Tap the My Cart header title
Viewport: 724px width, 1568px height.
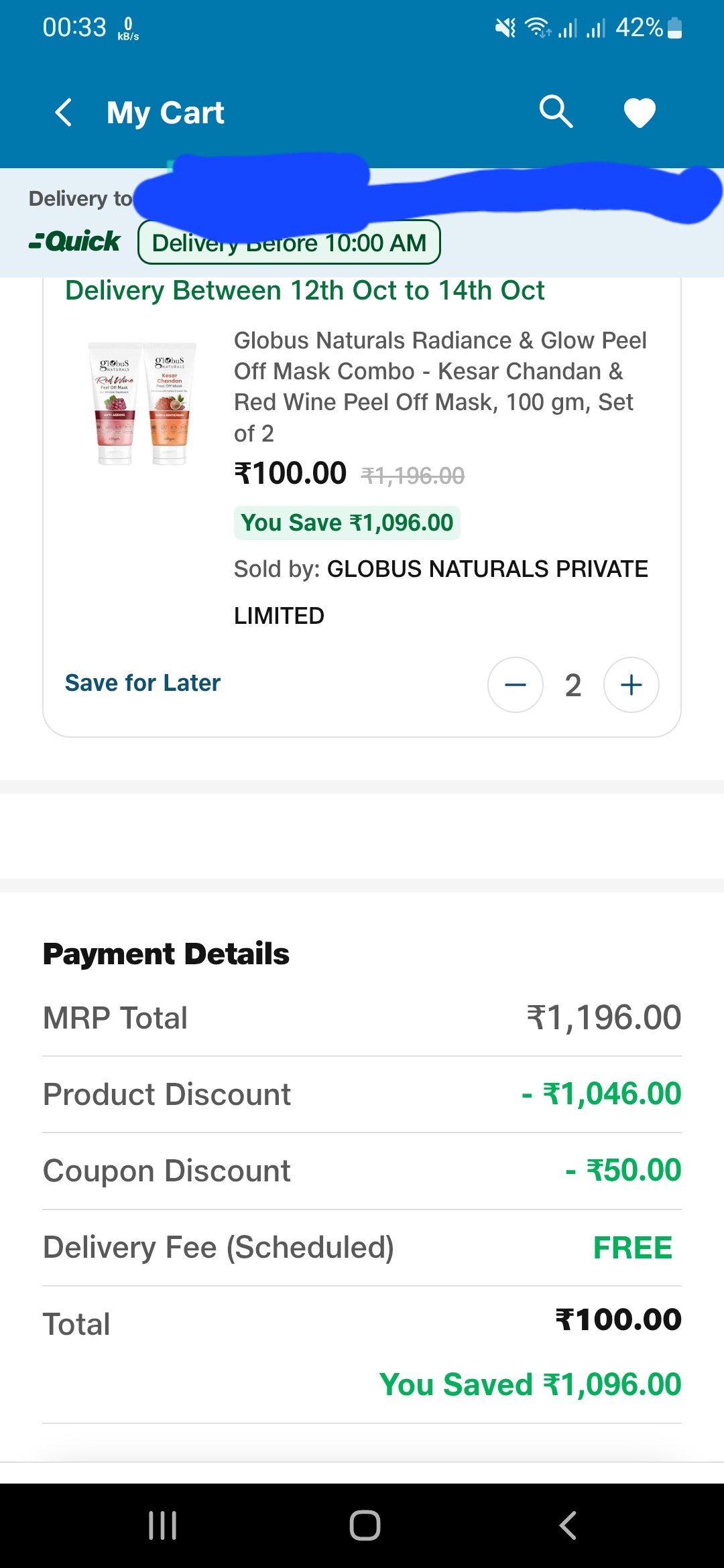[165, 113]
